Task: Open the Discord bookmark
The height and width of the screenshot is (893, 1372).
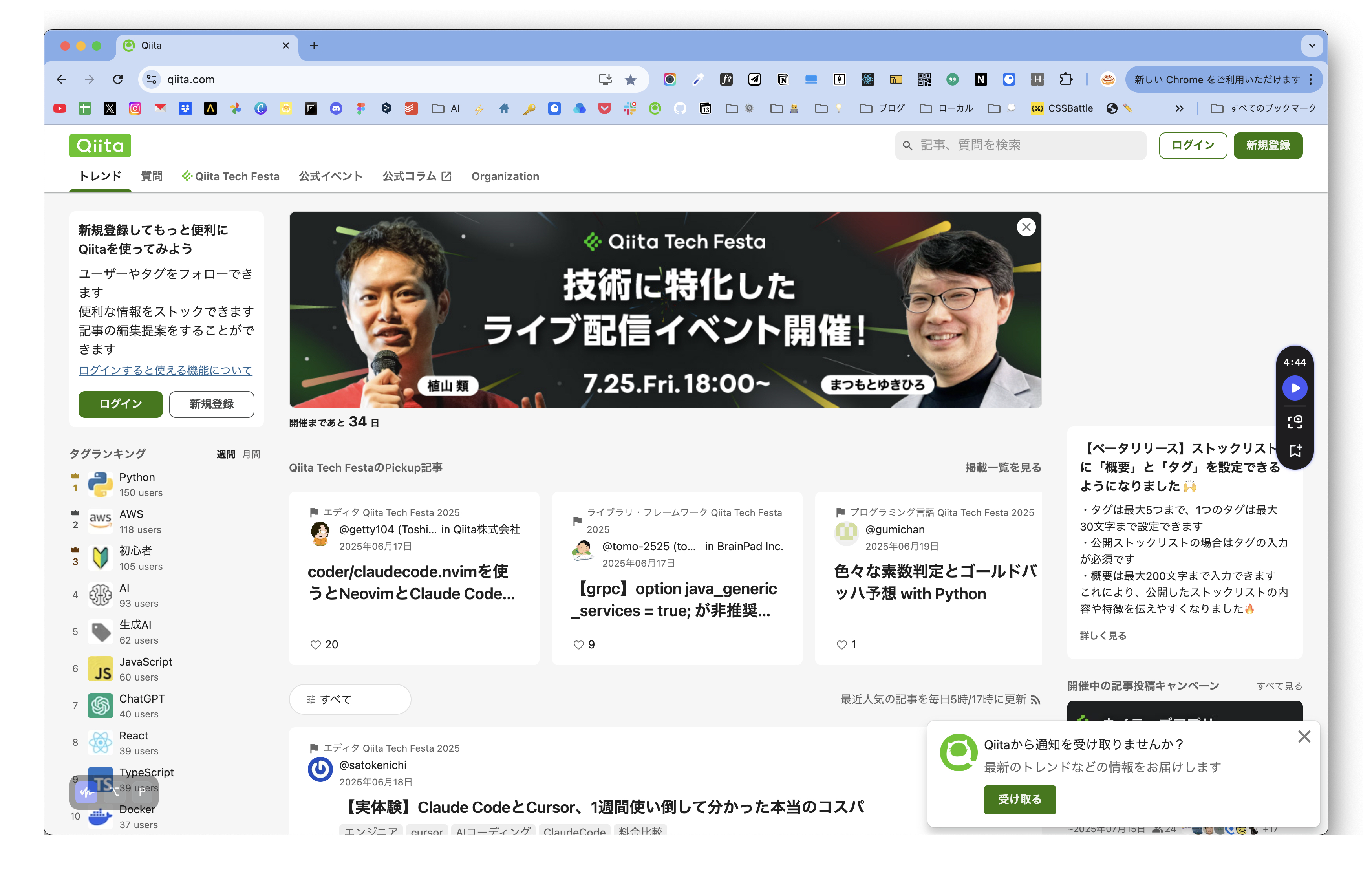Action: point(336,108)
